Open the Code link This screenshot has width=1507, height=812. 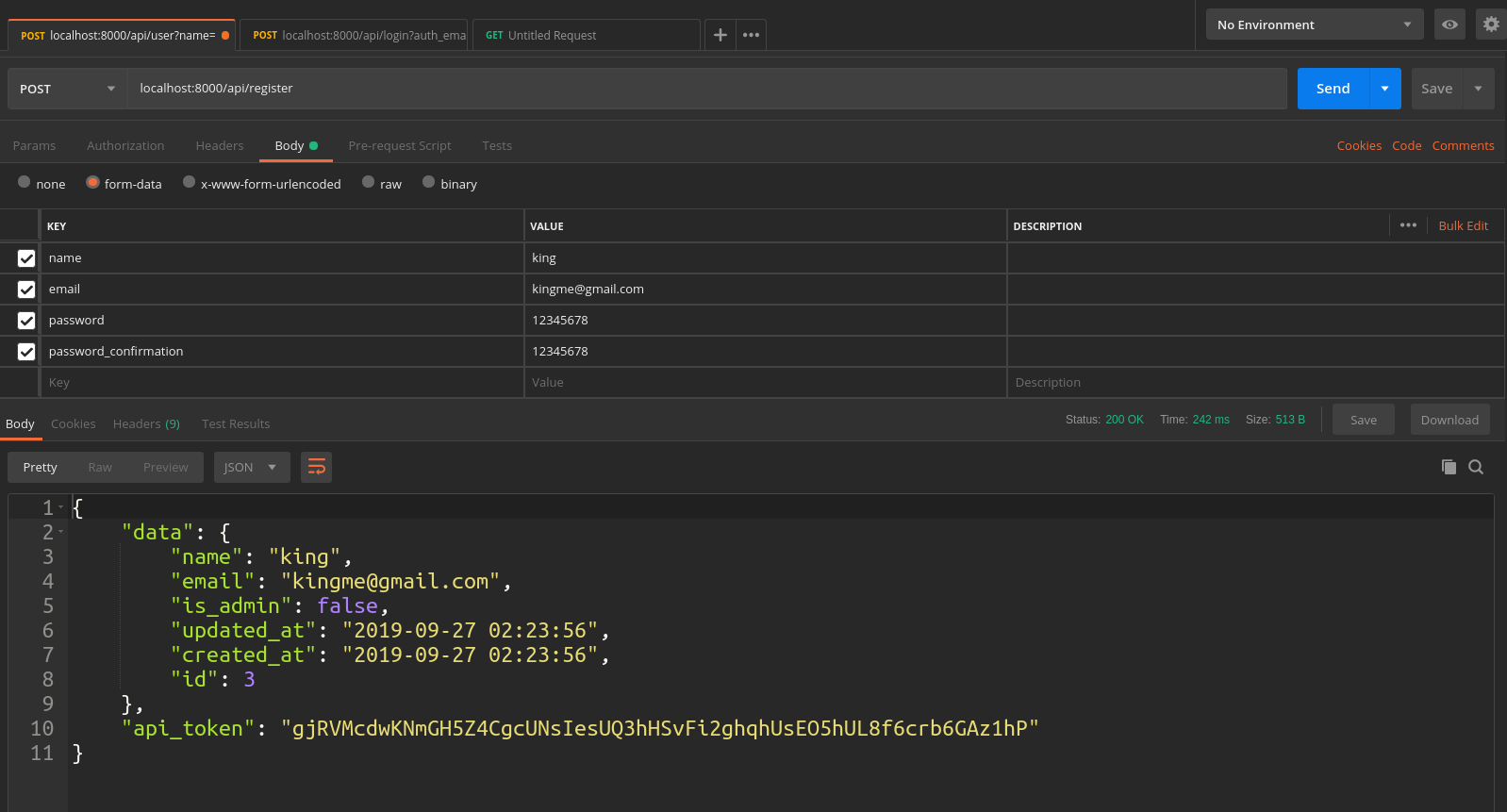click(x=1407, y=145)
